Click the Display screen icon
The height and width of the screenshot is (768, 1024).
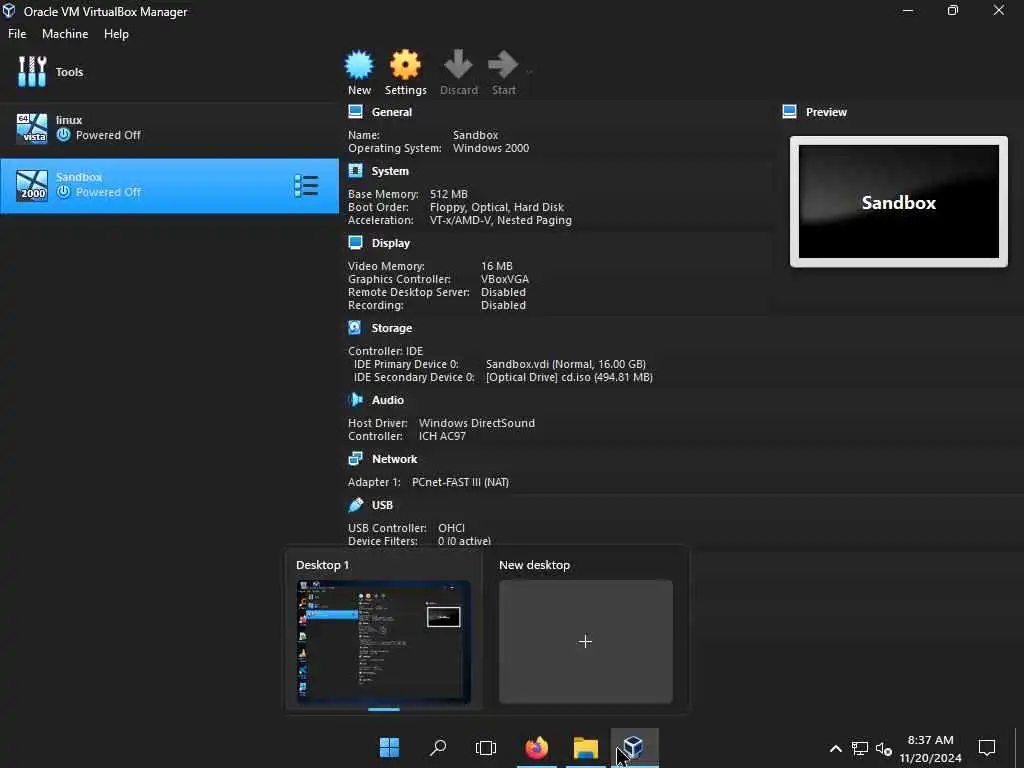355,242
